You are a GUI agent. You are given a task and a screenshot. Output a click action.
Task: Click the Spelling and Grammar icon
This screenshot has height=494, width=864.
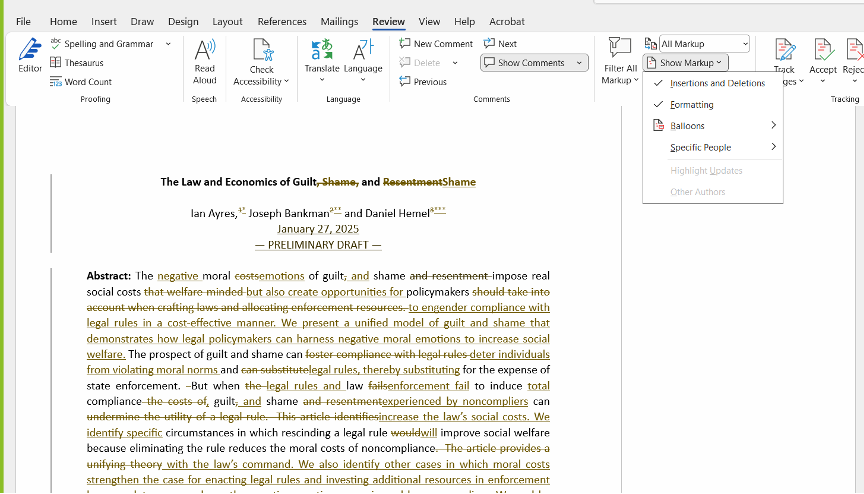56,44
